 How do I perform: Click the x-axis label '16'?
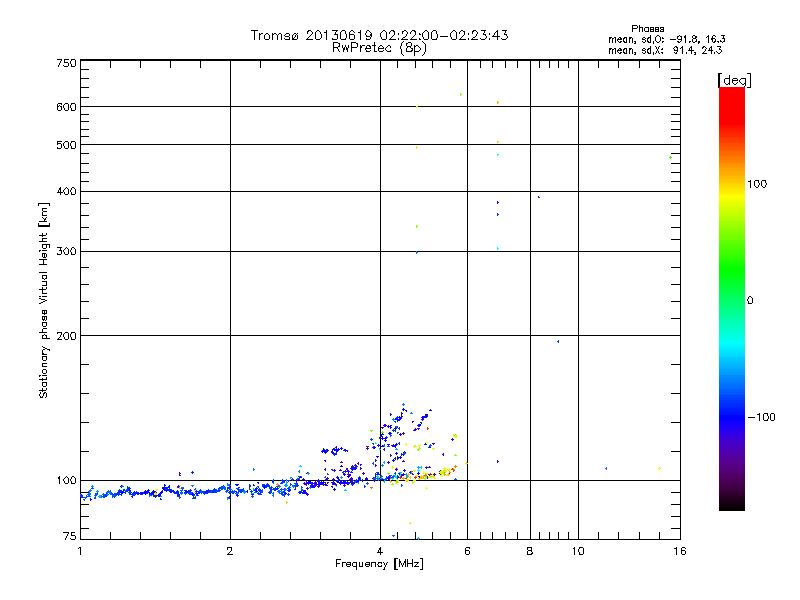click(680, 551)
